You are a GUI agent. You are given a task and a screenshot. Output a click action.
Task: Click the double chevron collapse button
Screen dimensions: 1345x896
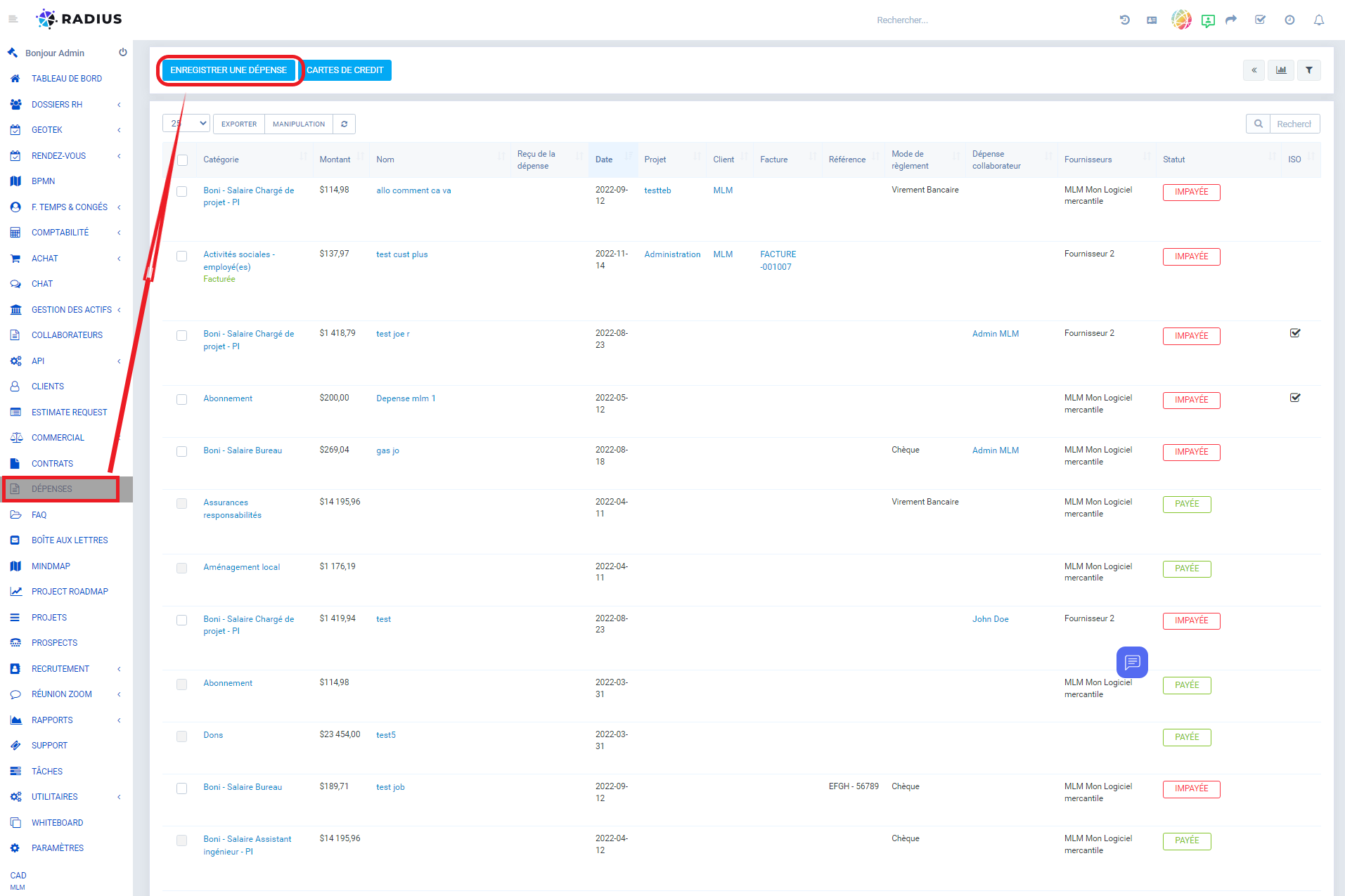[1254, 70]
